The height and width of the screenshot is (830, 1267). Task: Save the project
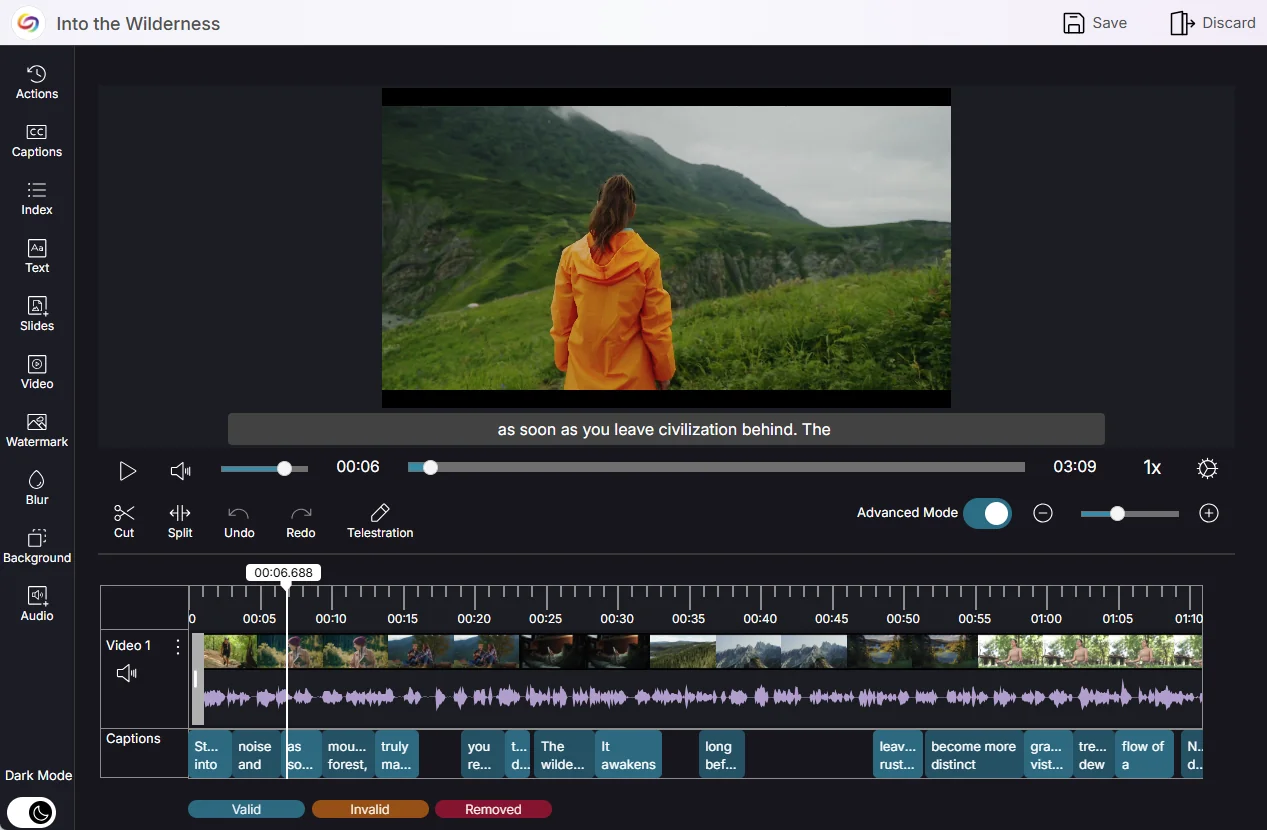point(1095,23)
